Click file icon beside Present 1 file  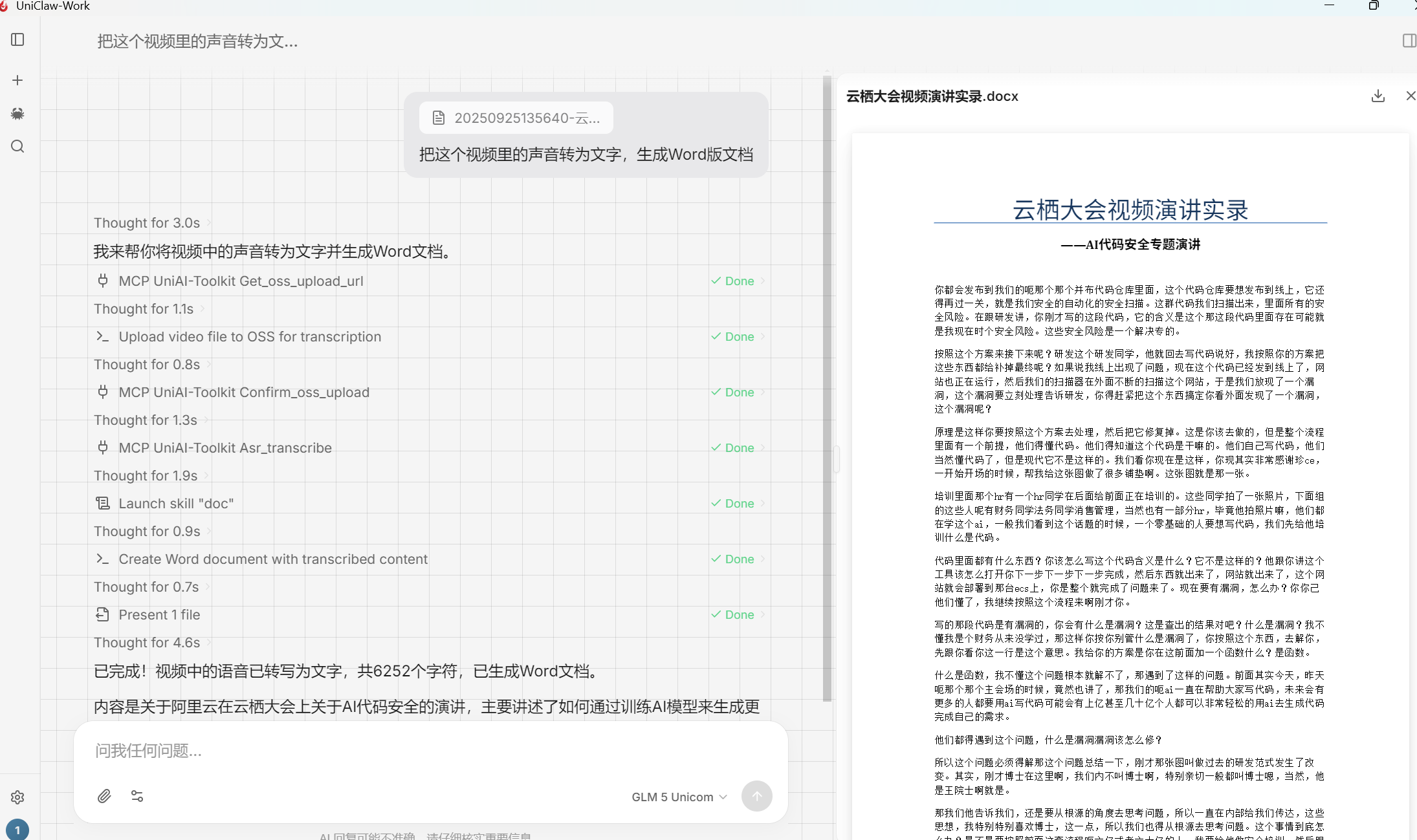point(102,614)
